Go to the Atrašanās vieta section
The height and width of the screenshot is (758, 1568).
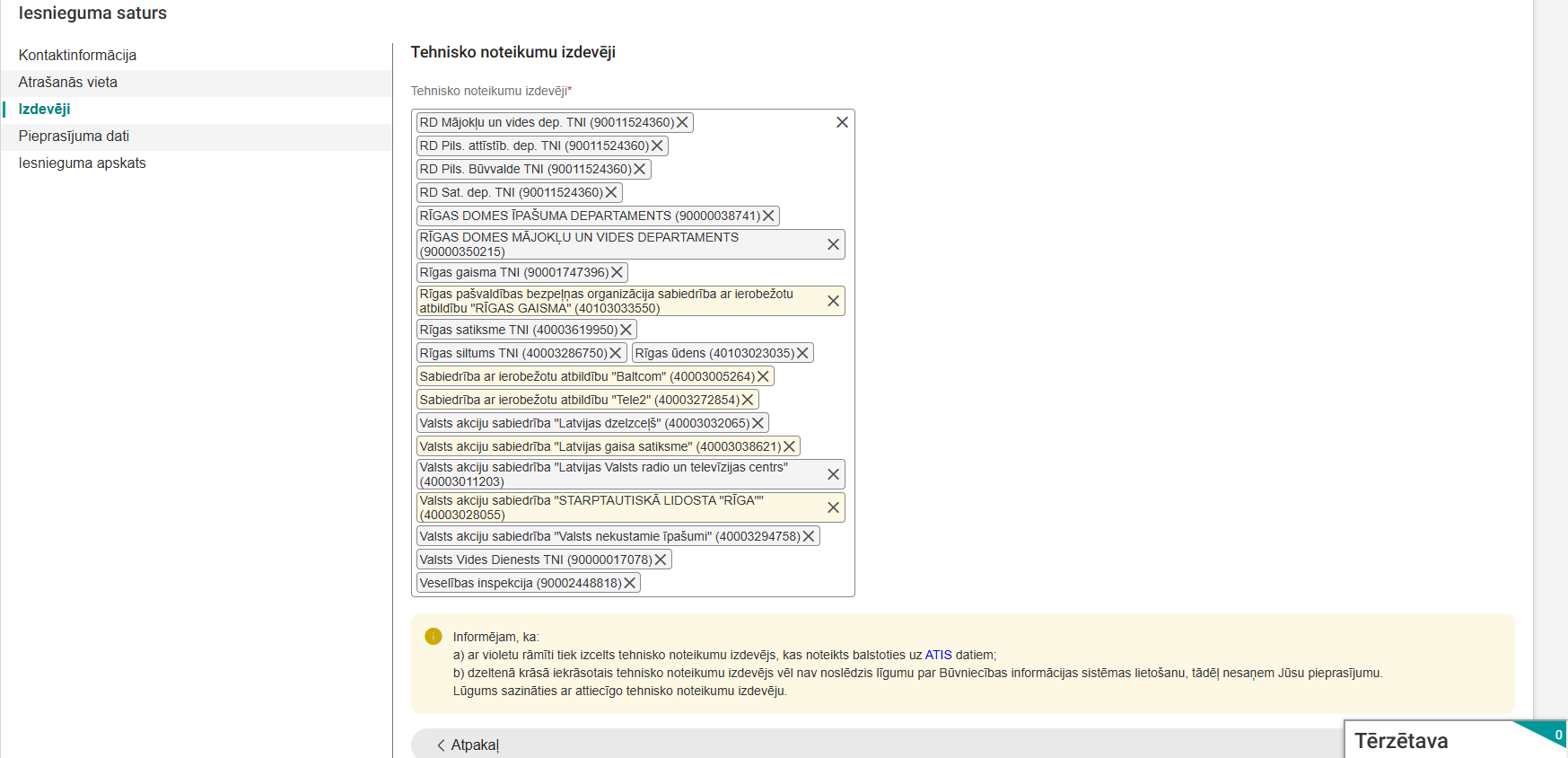coord(68,83)
